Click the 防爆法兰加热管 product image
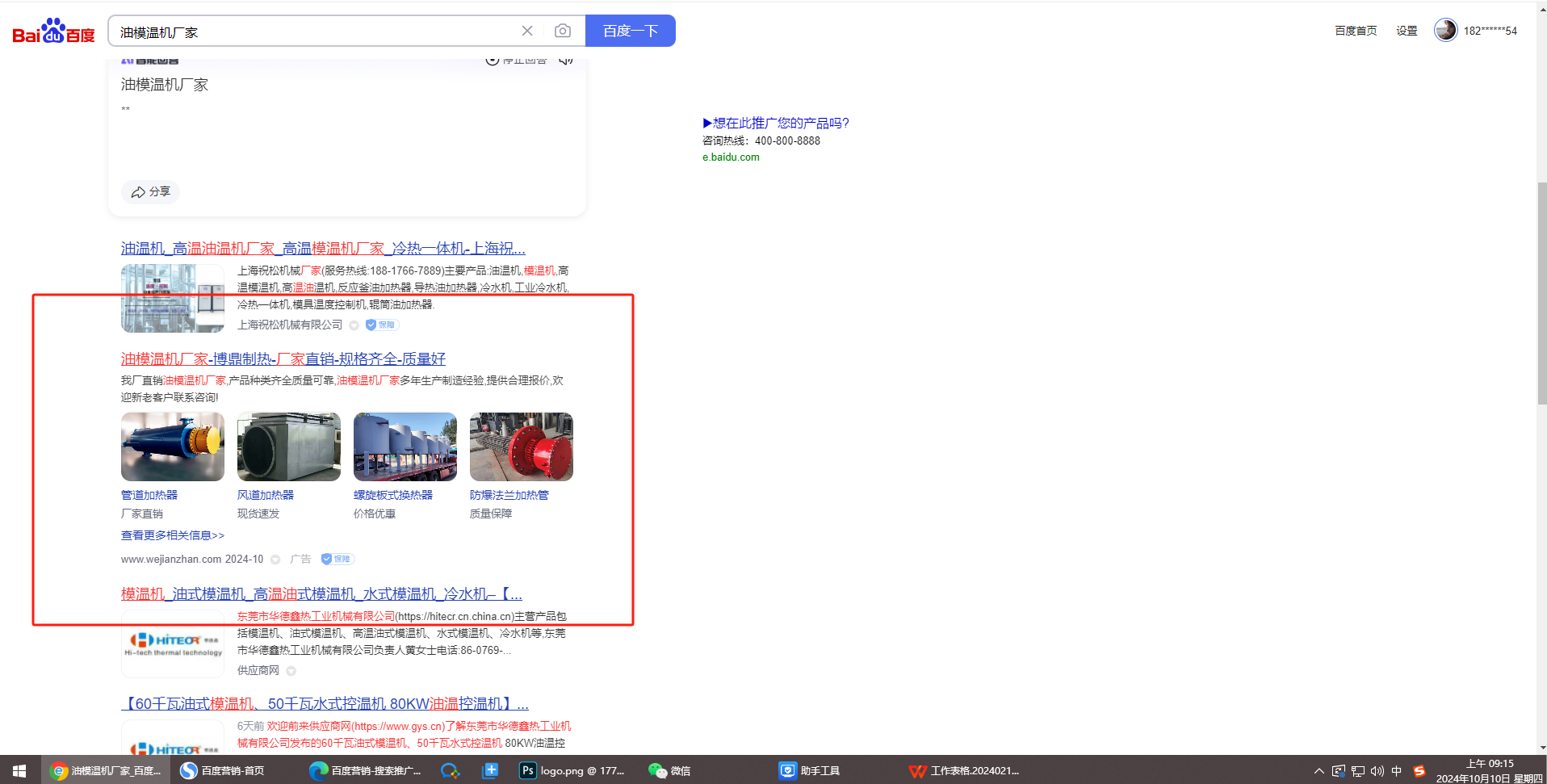The width and height of the screenshot is (1547, 784). 522,447
